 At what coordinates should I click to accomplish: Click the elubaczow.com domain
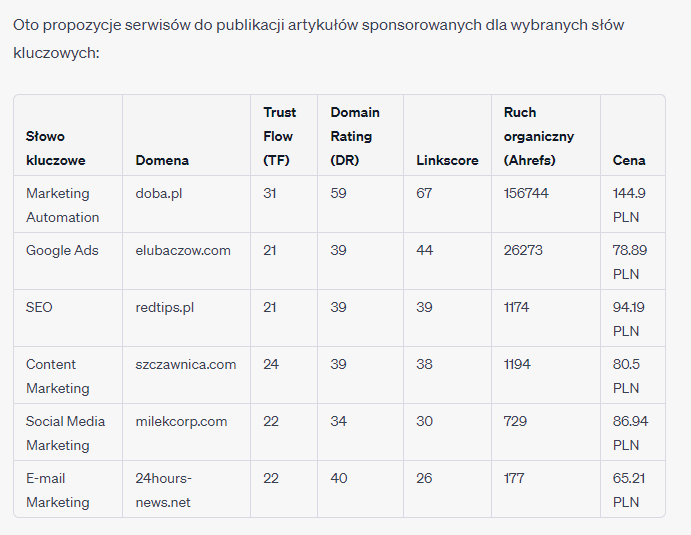183,250
